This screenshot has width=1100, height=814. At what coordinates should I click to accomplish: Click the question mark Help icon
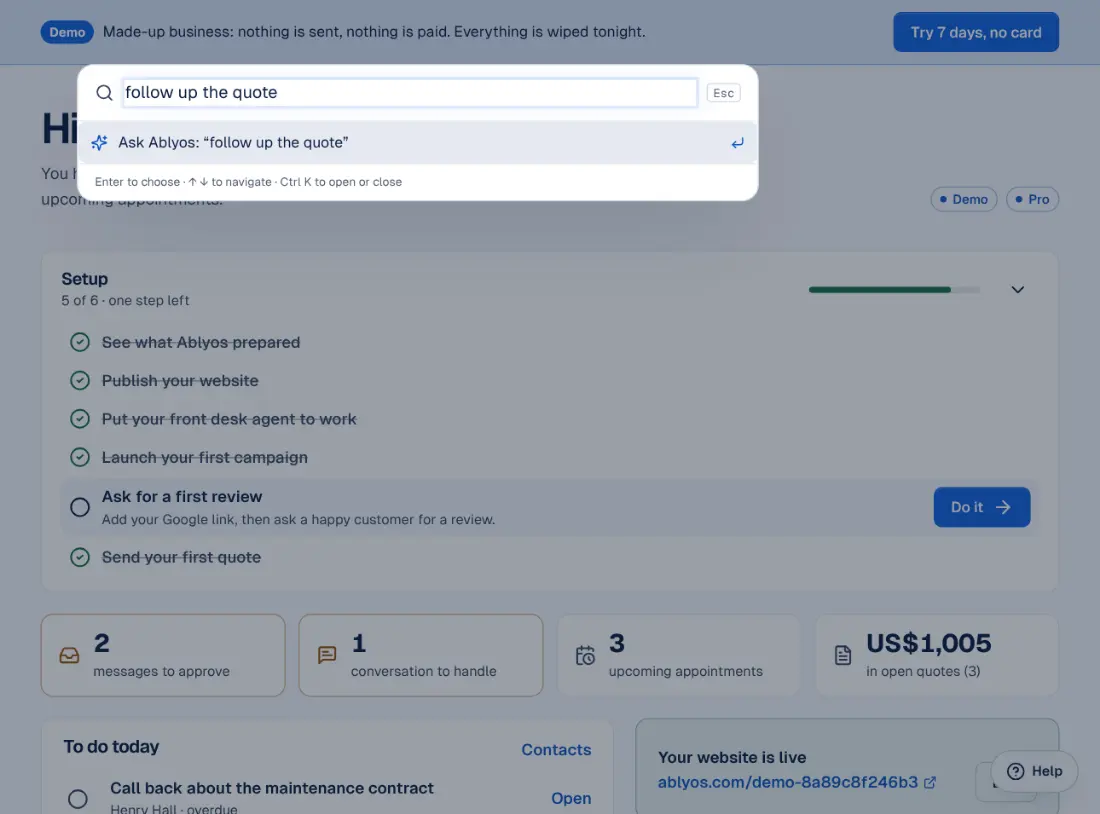[1015, 771]
